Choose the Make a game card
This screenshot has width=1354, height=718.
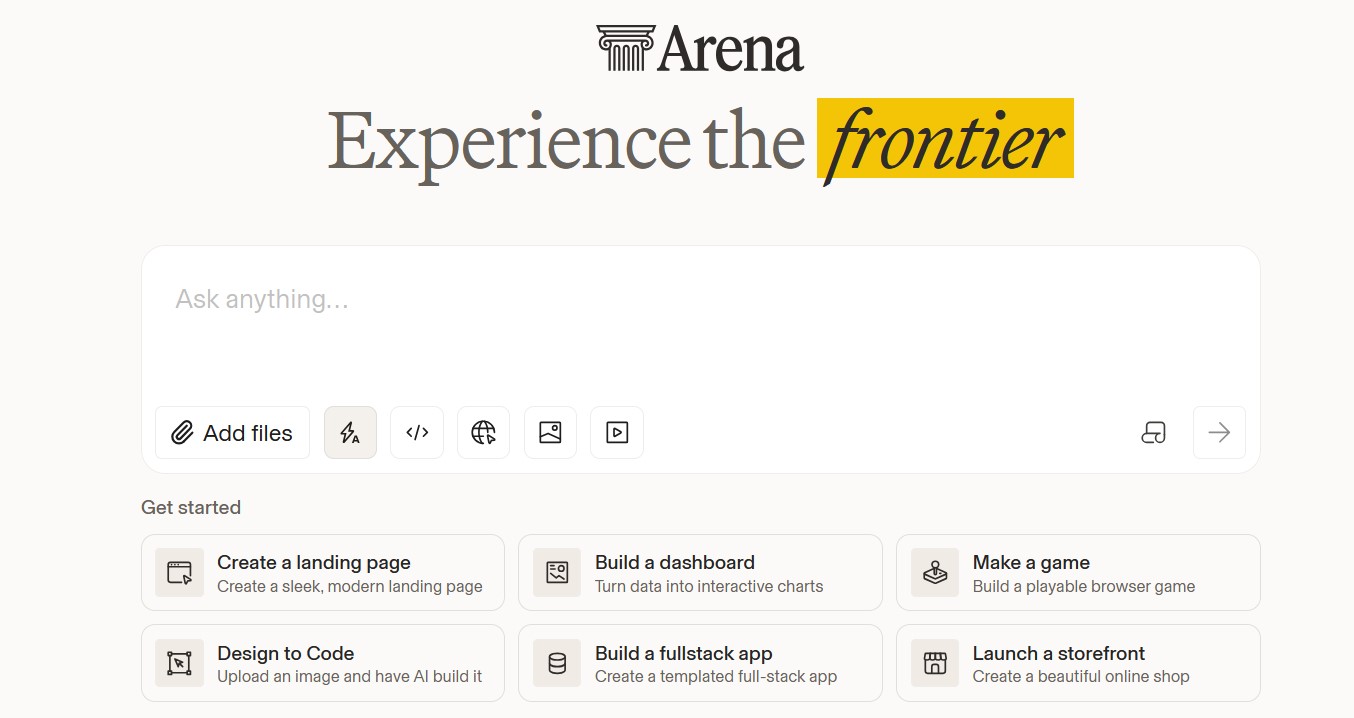coord(1078,573)
